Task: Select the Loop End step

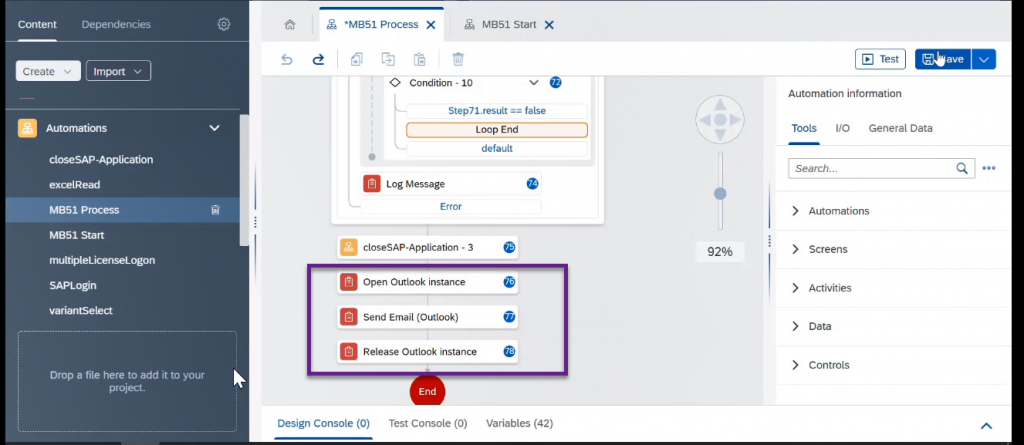Action: pos(497,129)
